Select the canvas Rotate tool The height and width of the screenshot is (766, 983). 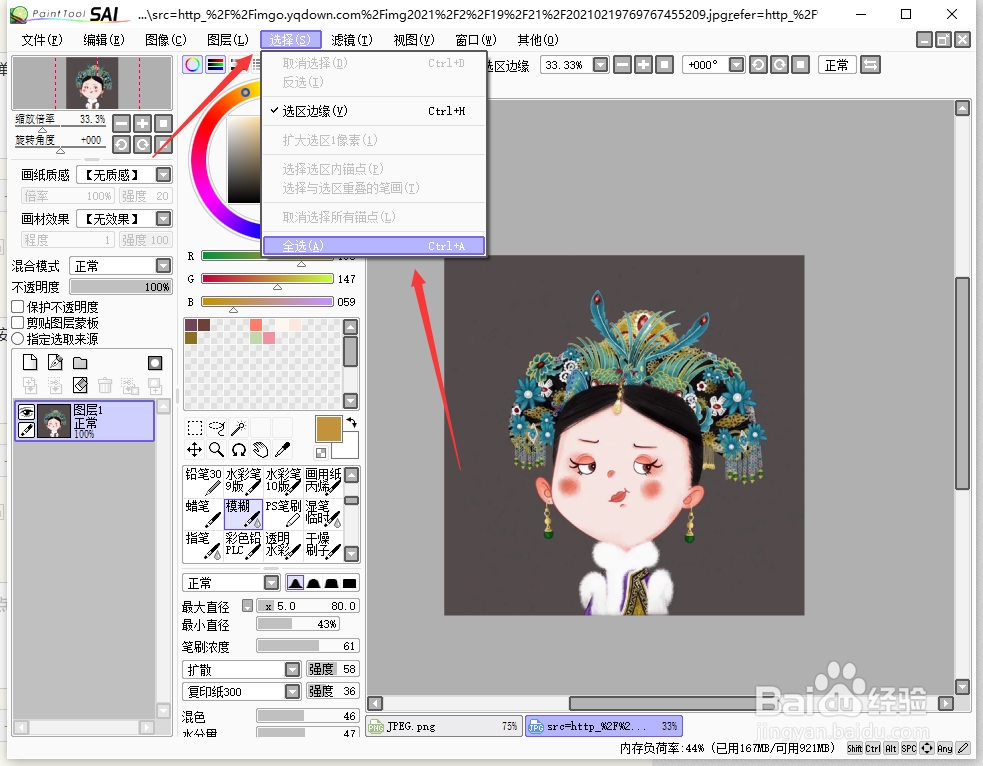pos(239,450)
